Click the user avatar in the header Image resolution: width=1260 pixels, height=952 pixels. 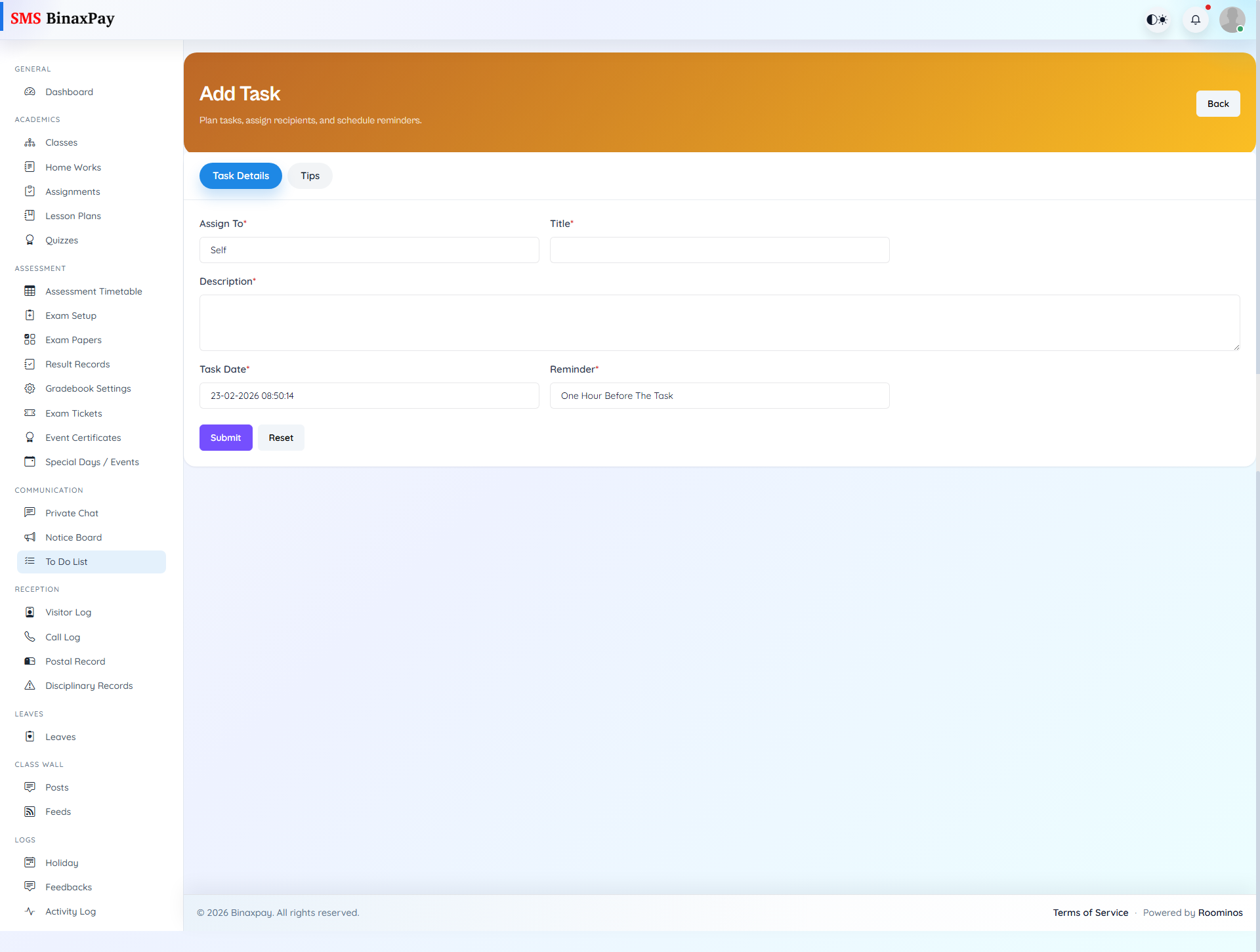[1232, 20]
